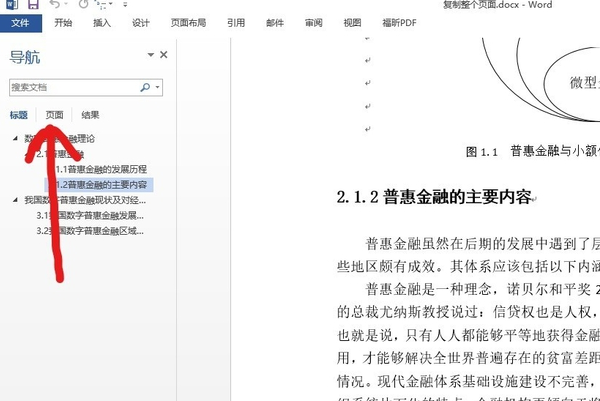Switch to the 插入 ribbon tab
The width and height of the screenshot is (600, 401).
(102, 23)
